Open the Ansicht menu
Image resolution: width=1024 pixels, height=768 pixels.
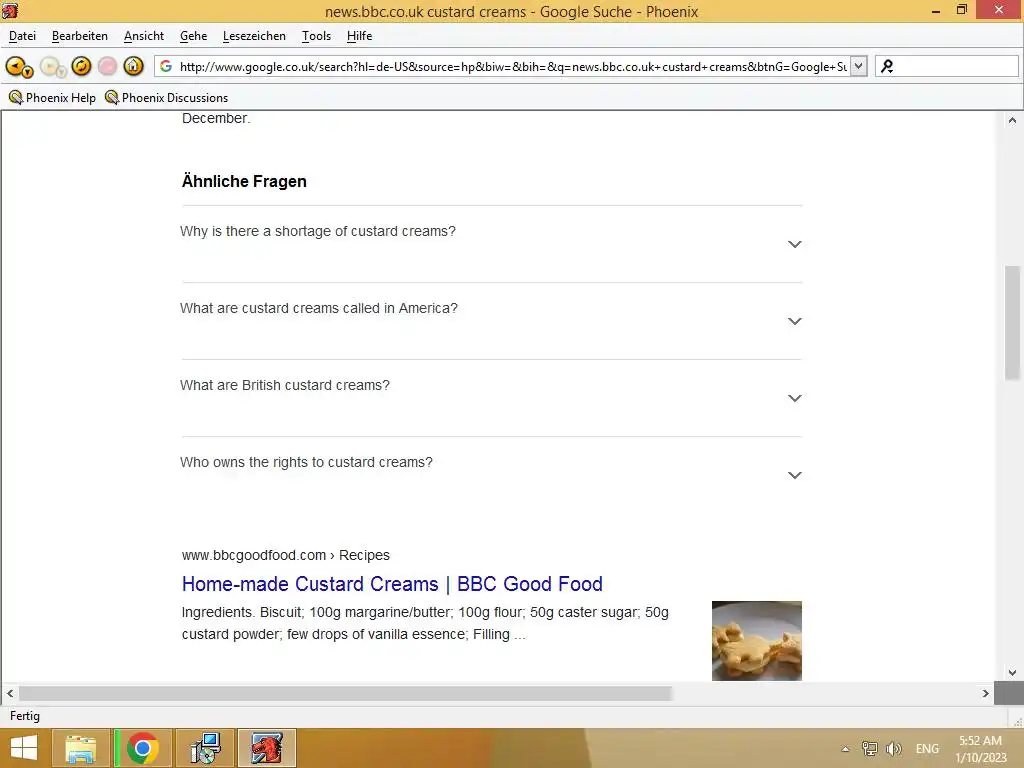144,36
